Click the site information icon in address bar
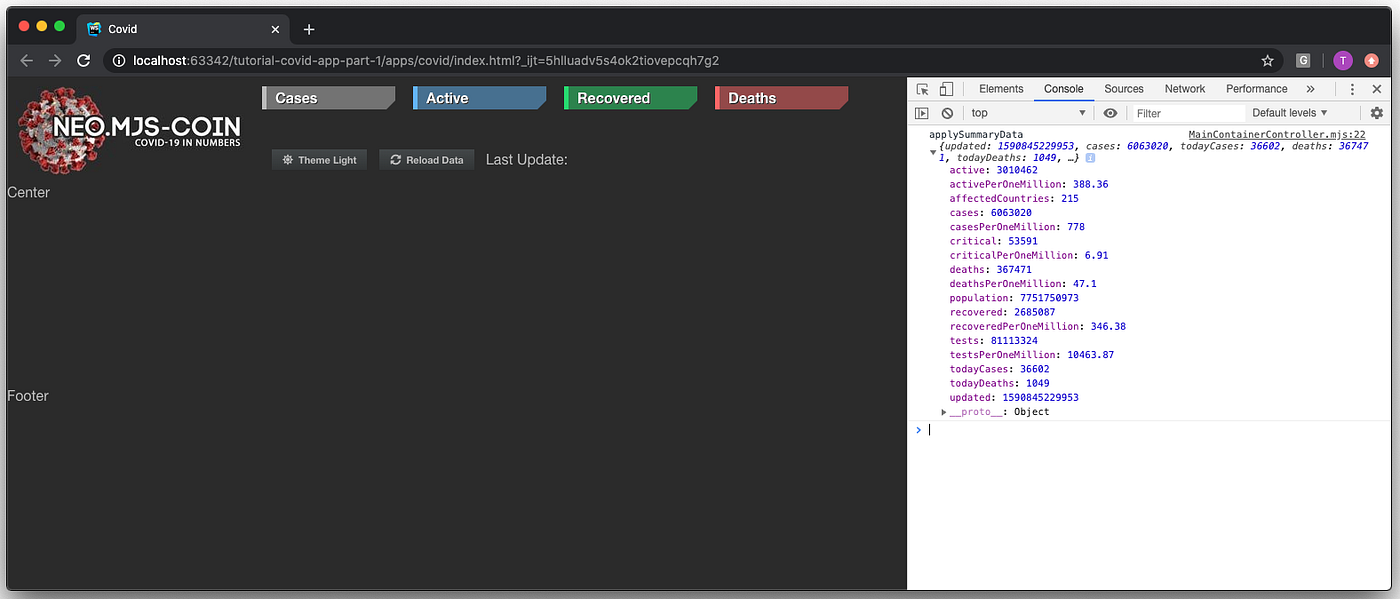 click(x=118, y=60)
